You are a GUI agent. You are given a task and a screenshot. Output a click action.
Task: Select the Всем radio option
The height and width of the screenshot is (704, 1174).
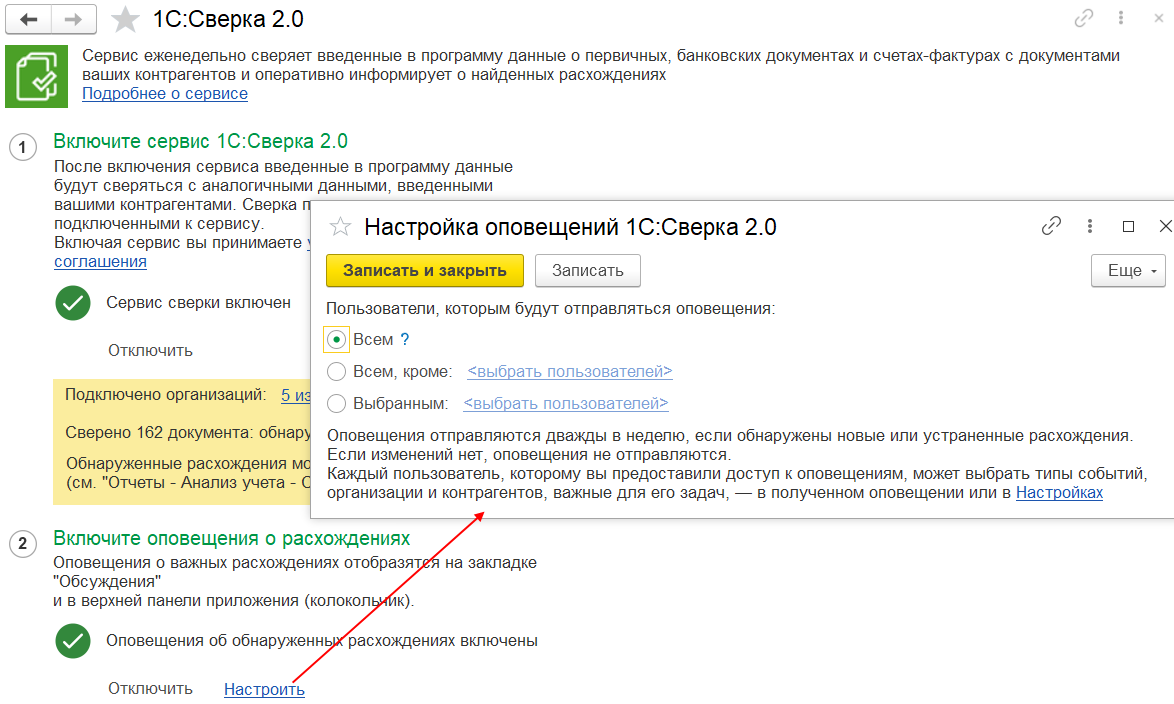click(x=336, y=339)
